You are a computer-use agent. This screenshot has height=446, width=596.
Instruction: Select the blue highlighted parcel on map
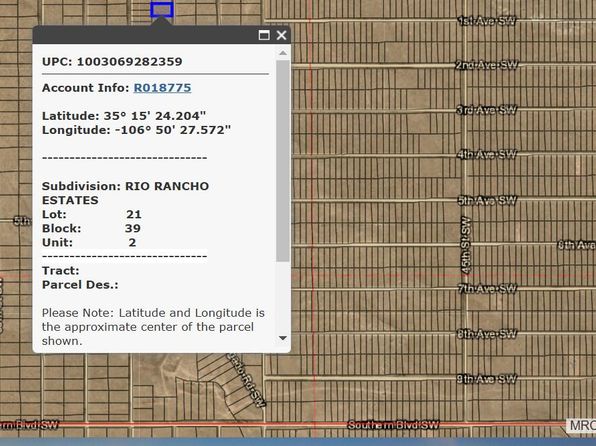(x=162, y=10)
